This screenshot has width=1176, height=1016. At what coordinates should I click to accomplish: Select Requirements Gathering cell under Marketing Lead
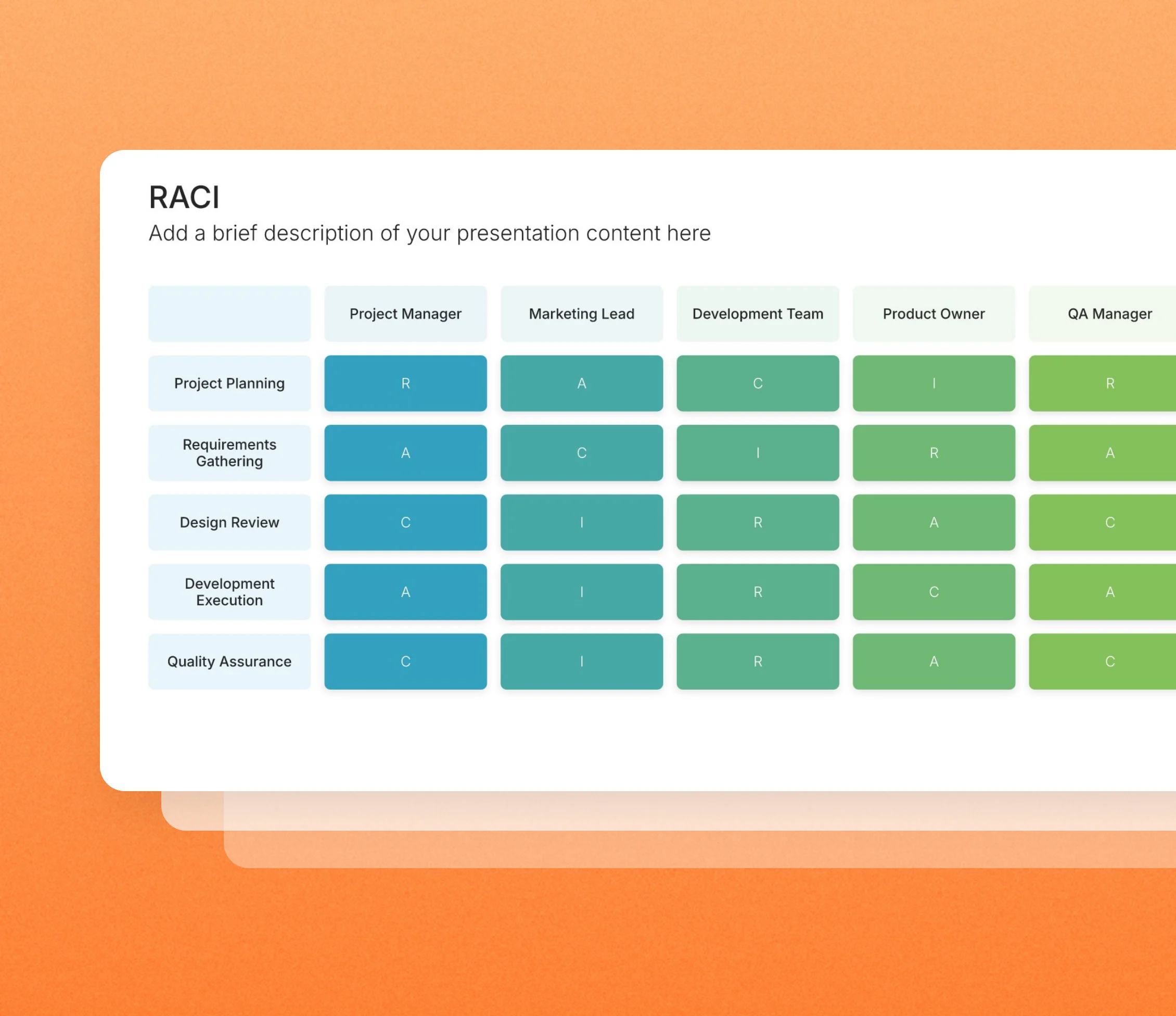[582, 453]
